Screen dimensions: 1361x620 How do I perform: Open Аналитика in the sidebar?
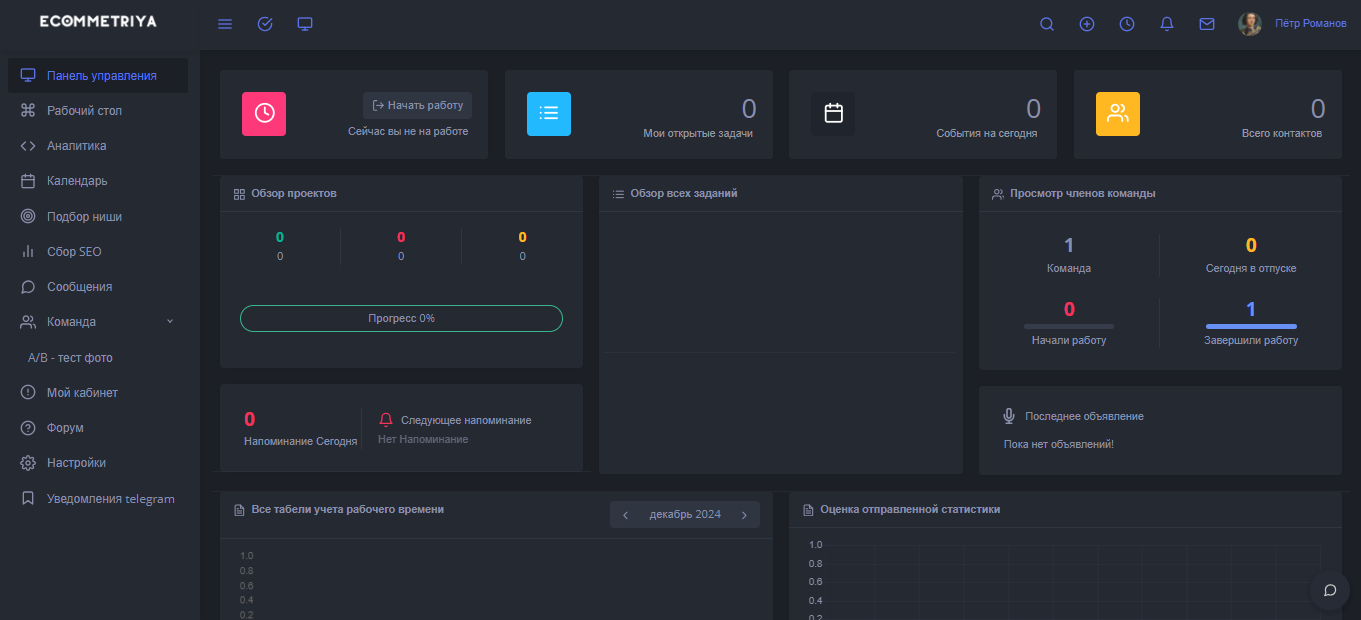pos(76,146)
